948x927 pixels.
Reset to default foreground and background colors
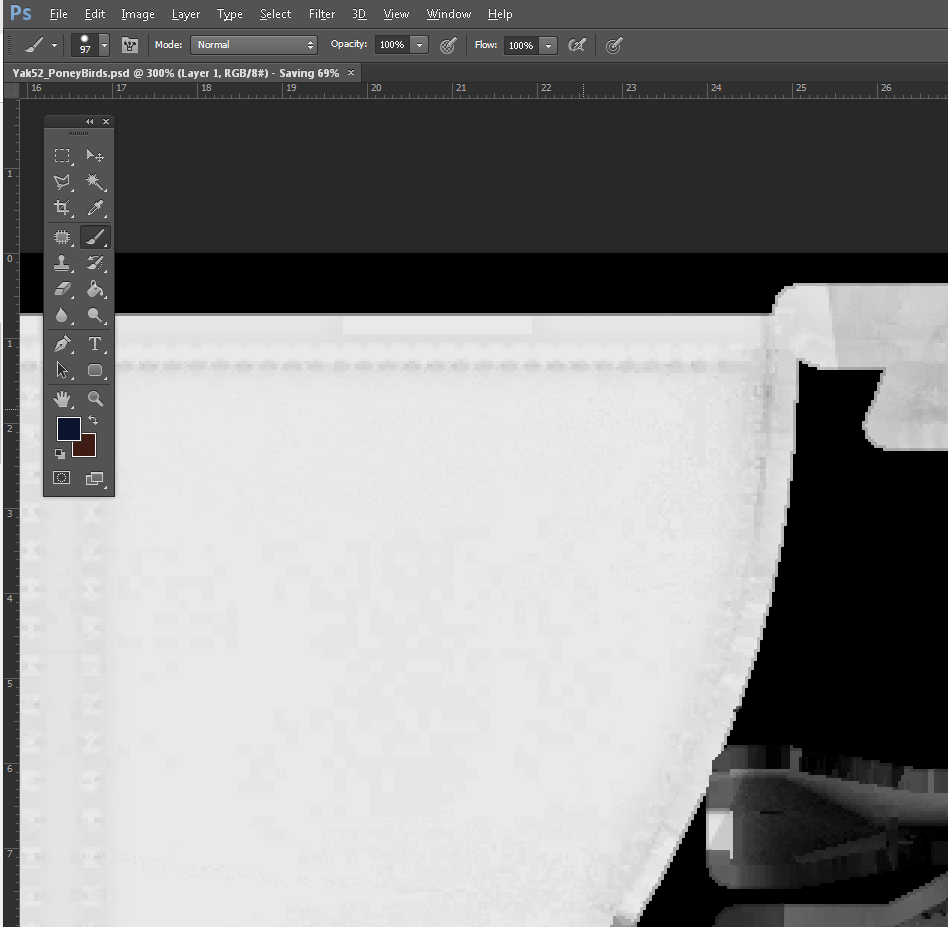coord(60,453)
